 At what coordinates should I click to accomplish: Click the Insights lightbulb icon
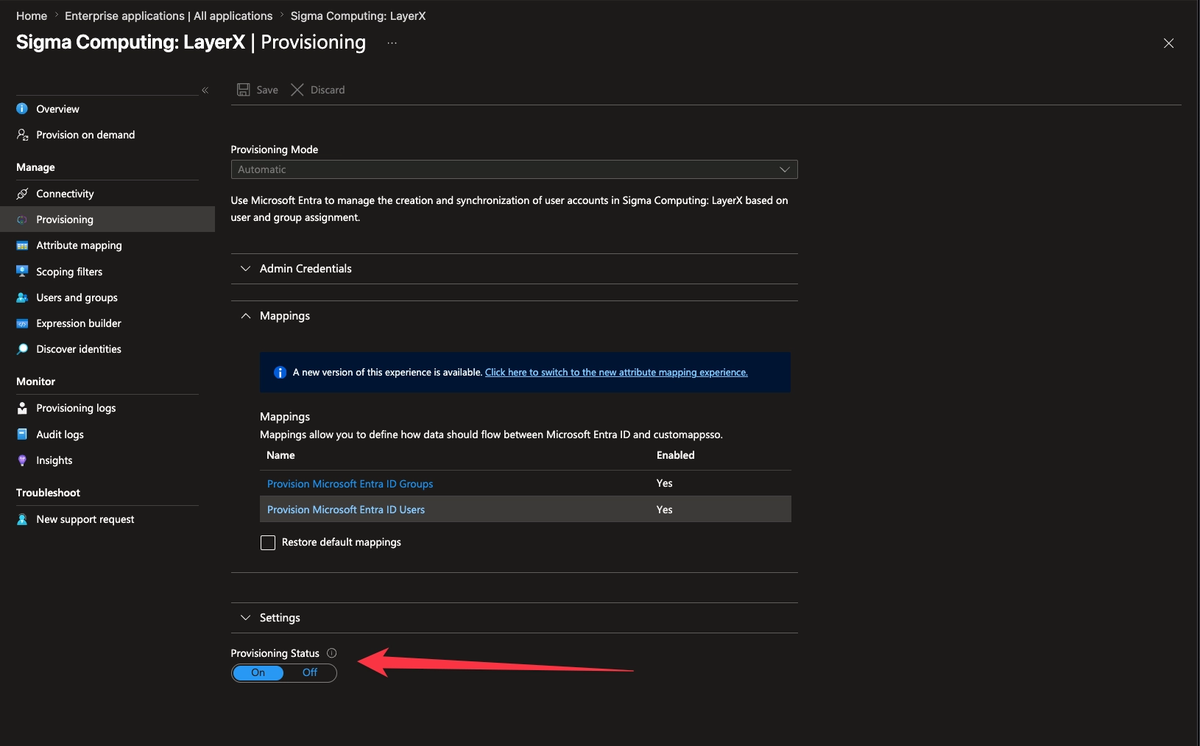22,461
